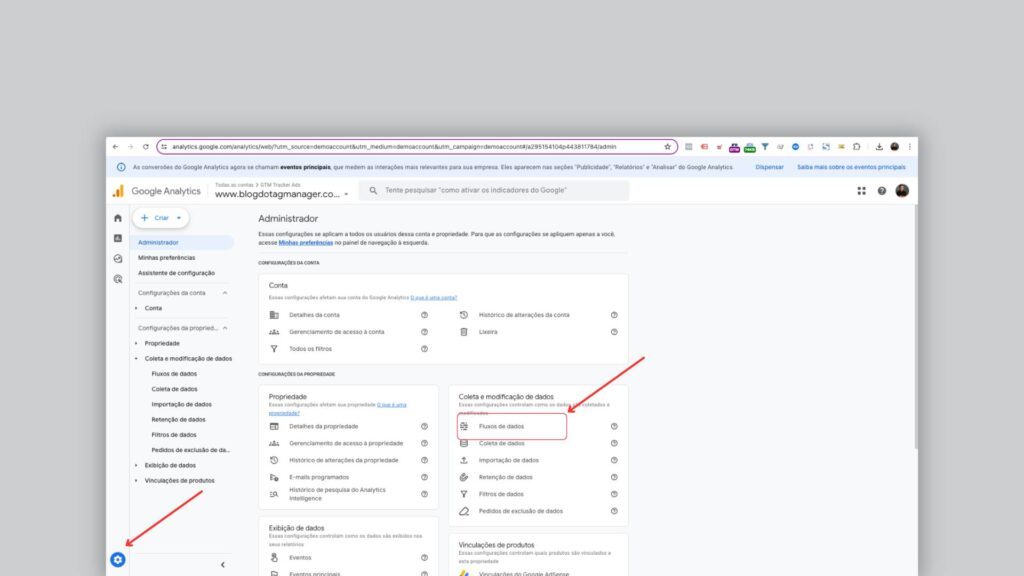Select Assistente de configuração in sidebar
Screen dimensions: 1024x576
[x=176, y=273]
